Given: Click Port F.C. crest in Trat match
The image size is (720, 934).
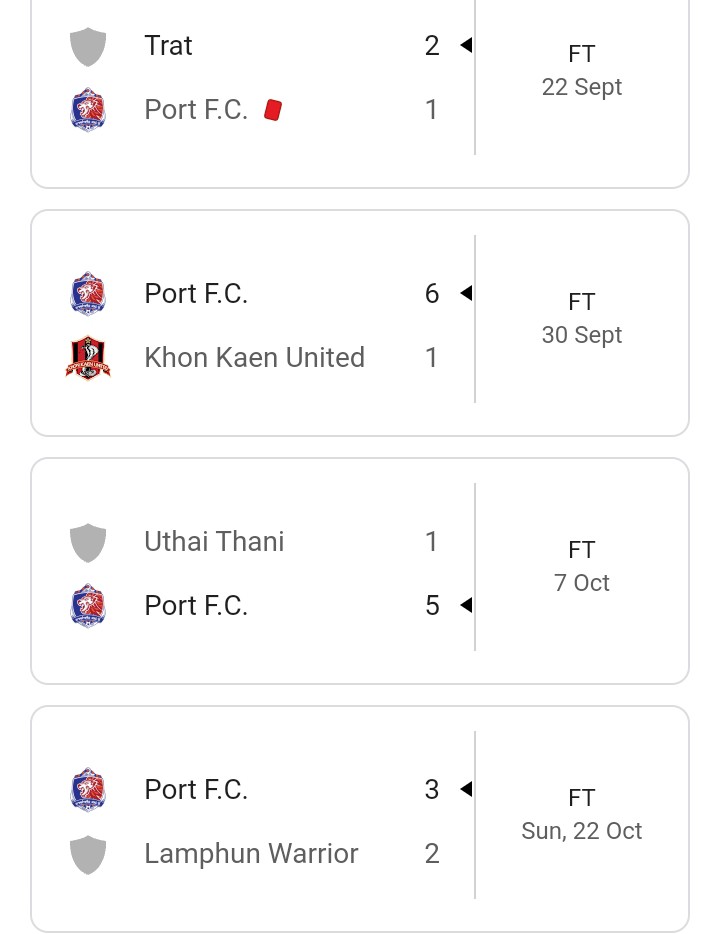Looking at the screenshot, I should pyautogui.click(x=88, y=110).
